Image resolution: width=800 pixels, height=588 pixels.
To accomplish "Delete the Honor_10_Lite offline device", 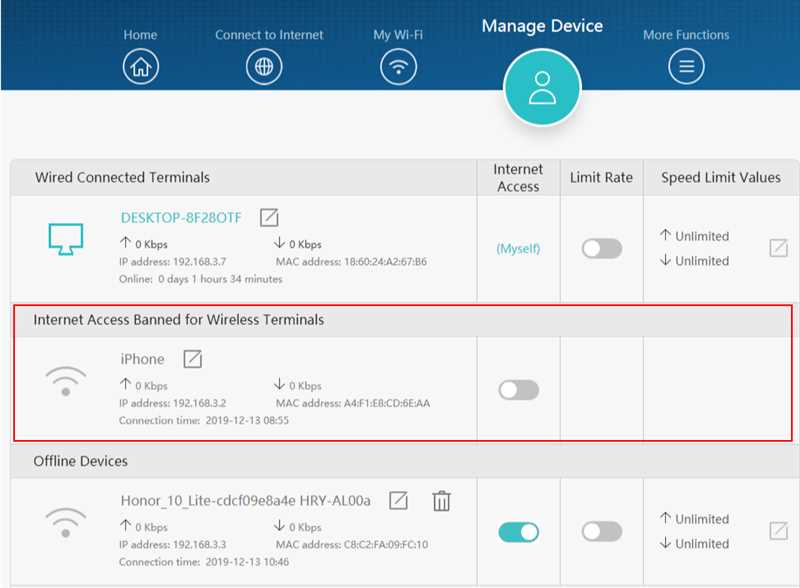I will tap(441, 501).
